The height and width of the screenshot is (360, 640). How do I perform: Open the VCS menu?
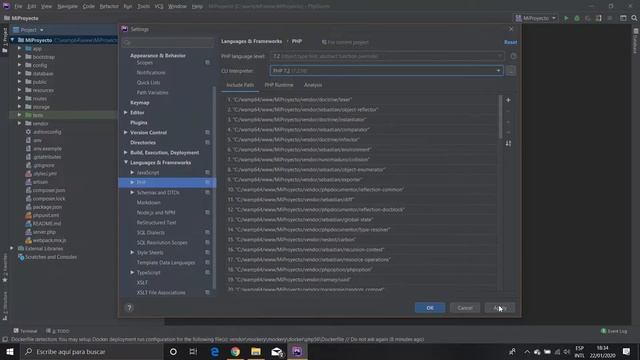pyautogui.click(x=159, y=6)
